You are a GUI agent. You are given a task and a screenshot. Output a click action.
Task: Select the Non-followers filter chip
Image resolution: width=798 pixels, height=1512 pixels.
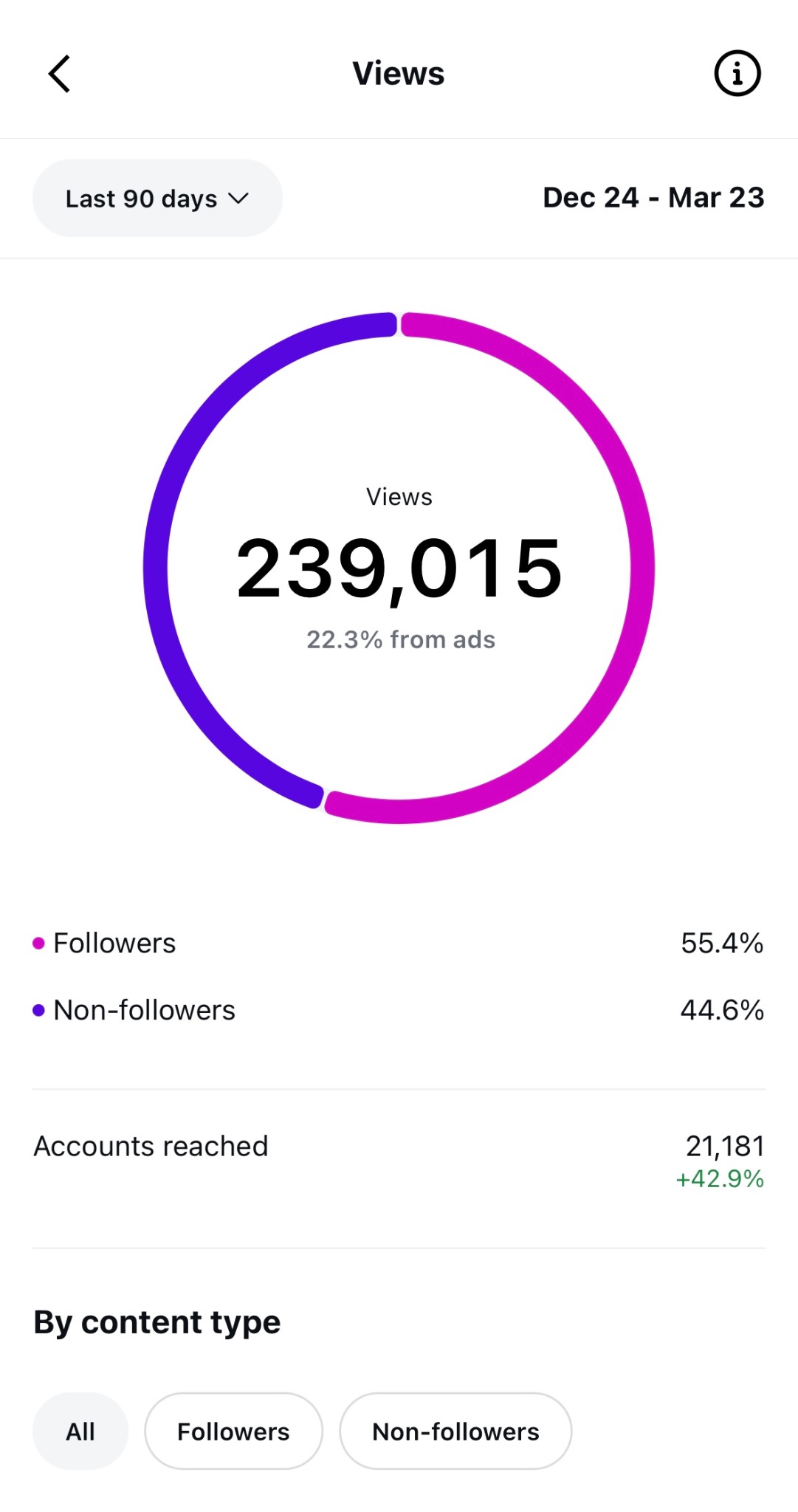455,1432
